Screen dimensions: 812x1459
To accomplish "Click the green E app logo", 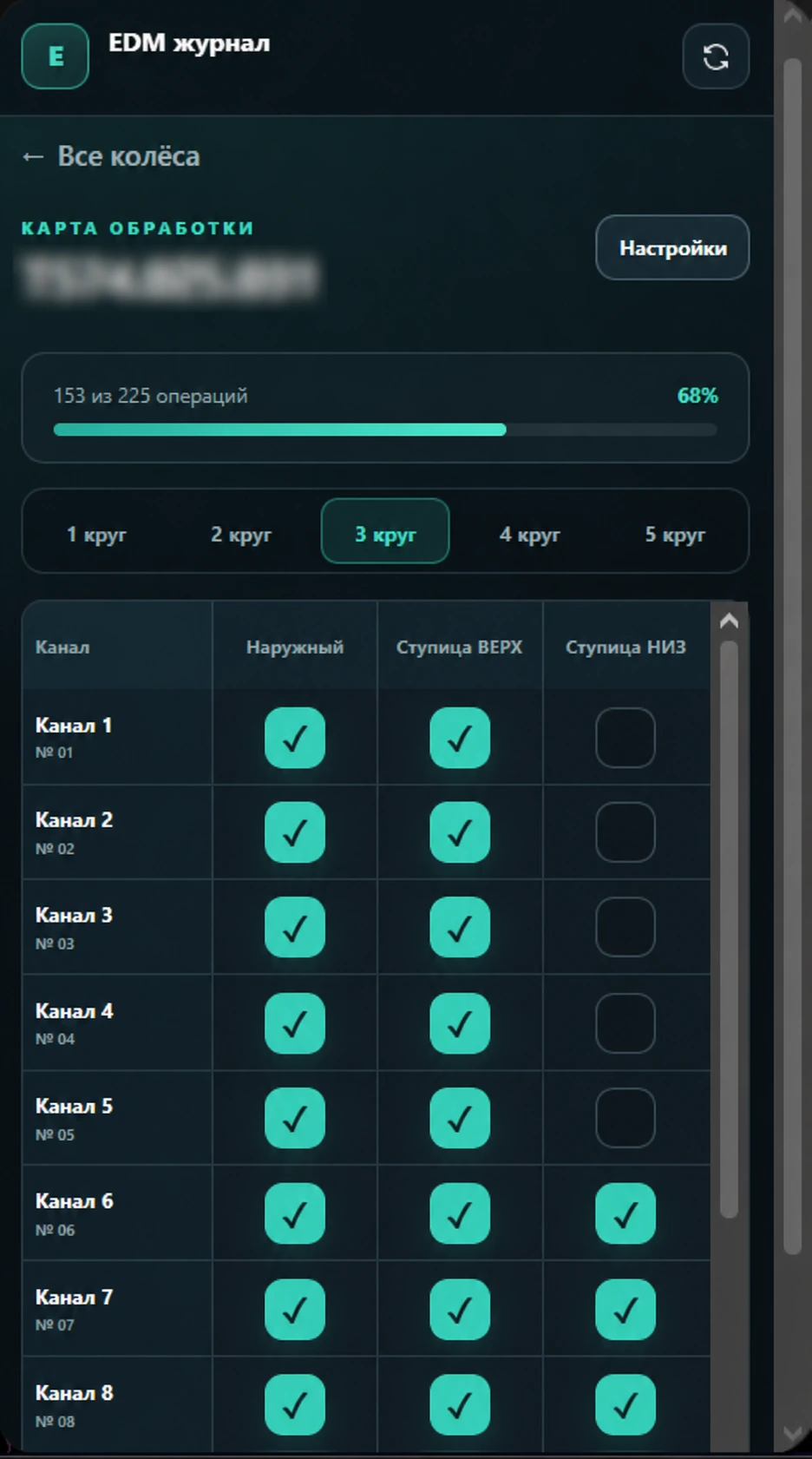I will click(56, 56).
